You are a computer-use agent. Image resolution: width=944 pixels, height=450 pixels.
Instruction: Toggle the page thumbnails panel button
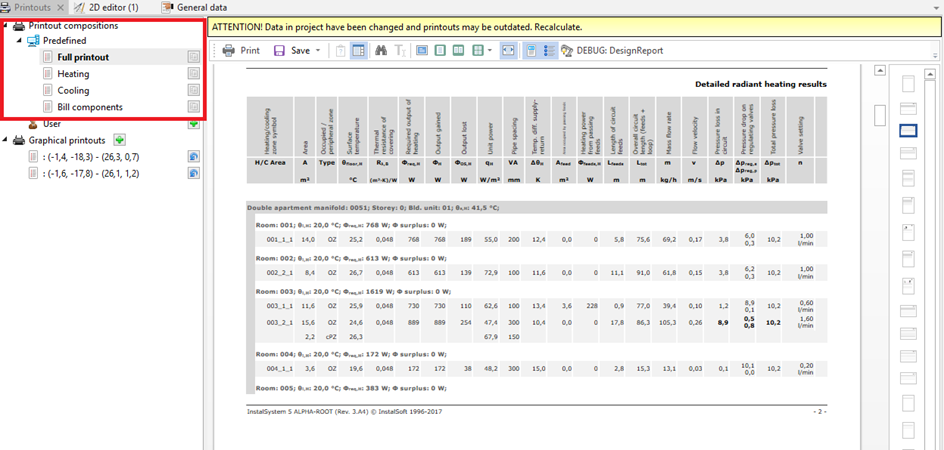pos(530,50)
